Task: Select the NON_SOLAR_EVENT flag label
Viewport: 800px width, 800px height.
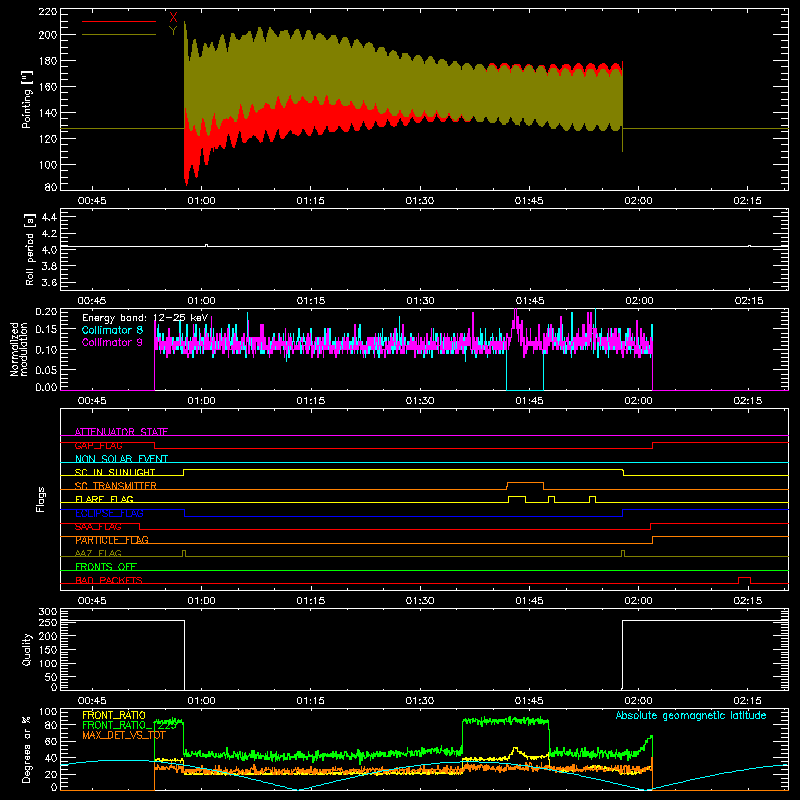Action: [x=121, y=459]
